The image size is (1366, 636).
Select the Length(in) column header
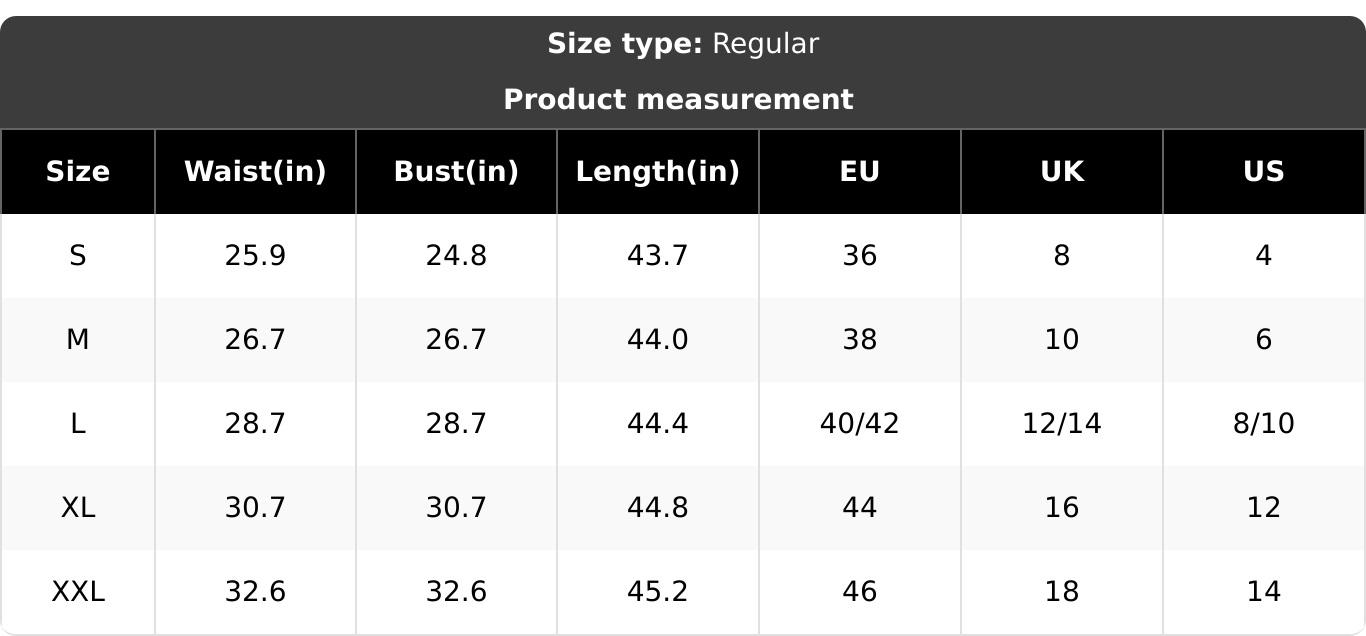[x=658, y=172]
